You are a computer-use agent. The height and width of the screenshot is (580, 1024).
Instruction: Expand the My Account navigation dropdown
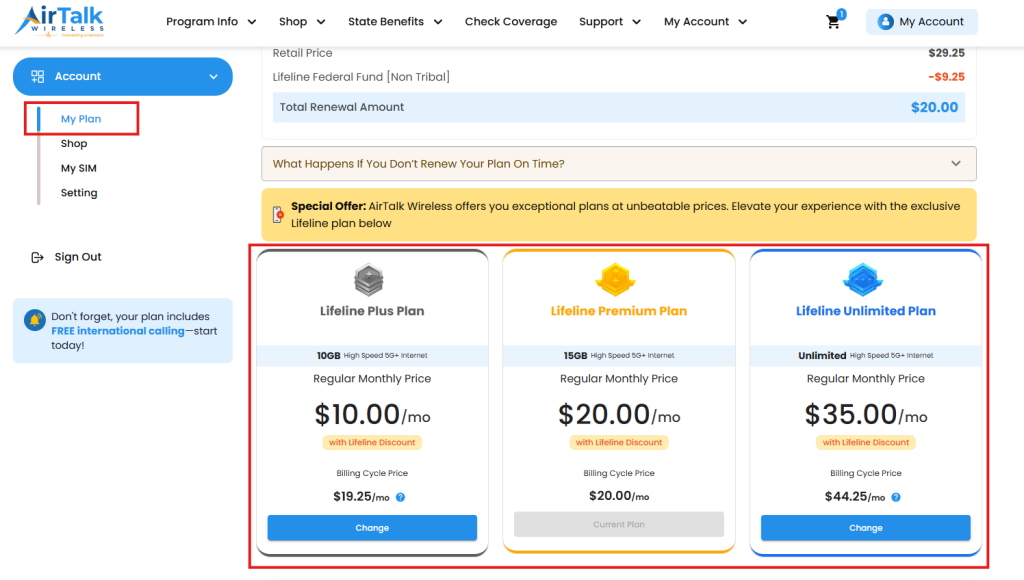pos(705,22)
